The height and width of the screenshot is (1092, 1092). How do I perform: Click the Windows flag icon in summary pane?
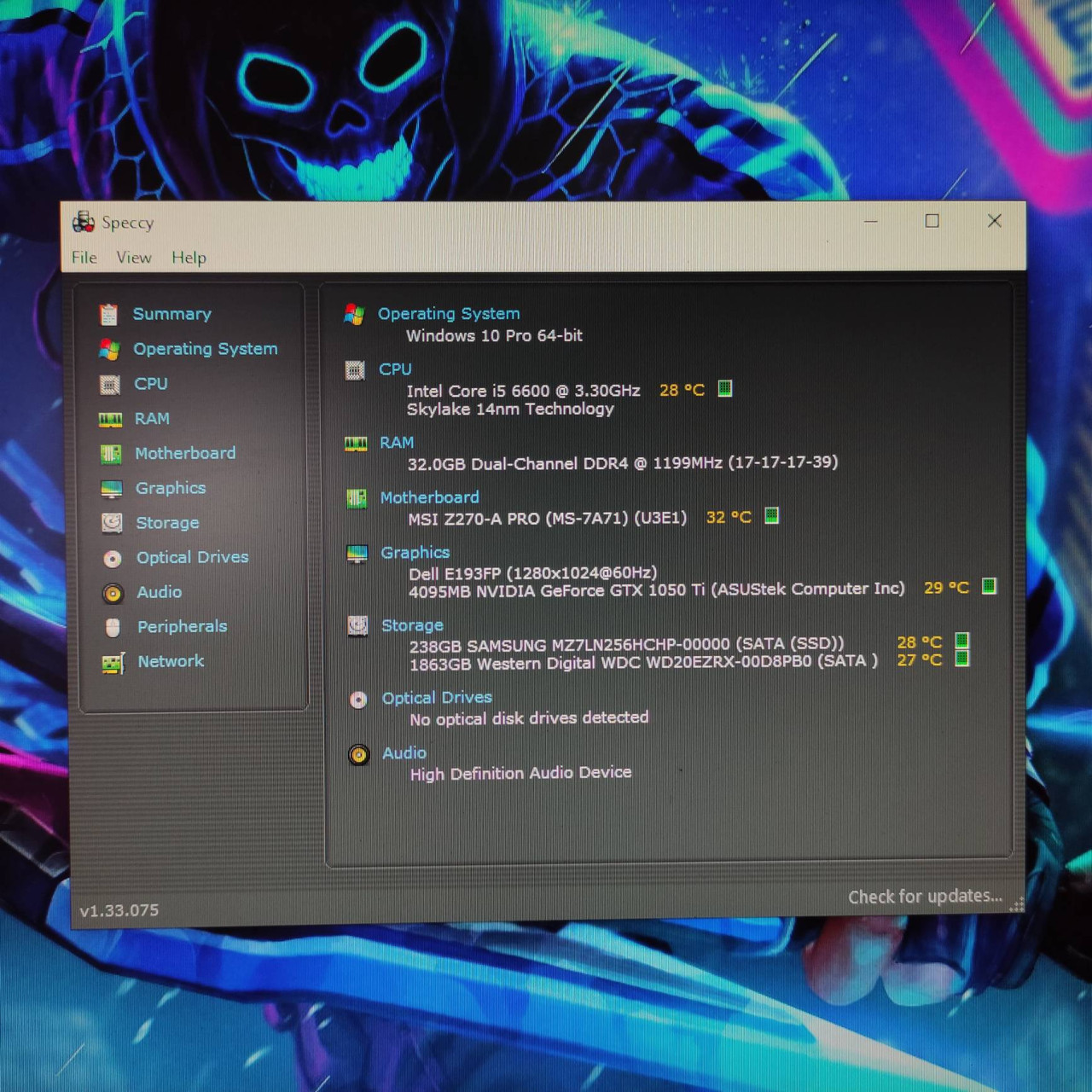[354, 314]
